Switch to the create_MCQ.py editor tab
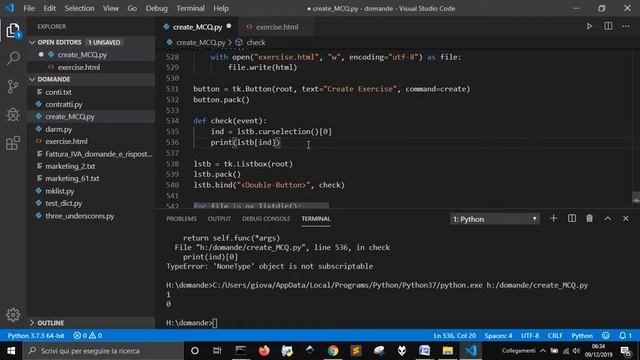The width and height of the screenshot is (640, 360). pyautogui.click(x=197, y=27)
